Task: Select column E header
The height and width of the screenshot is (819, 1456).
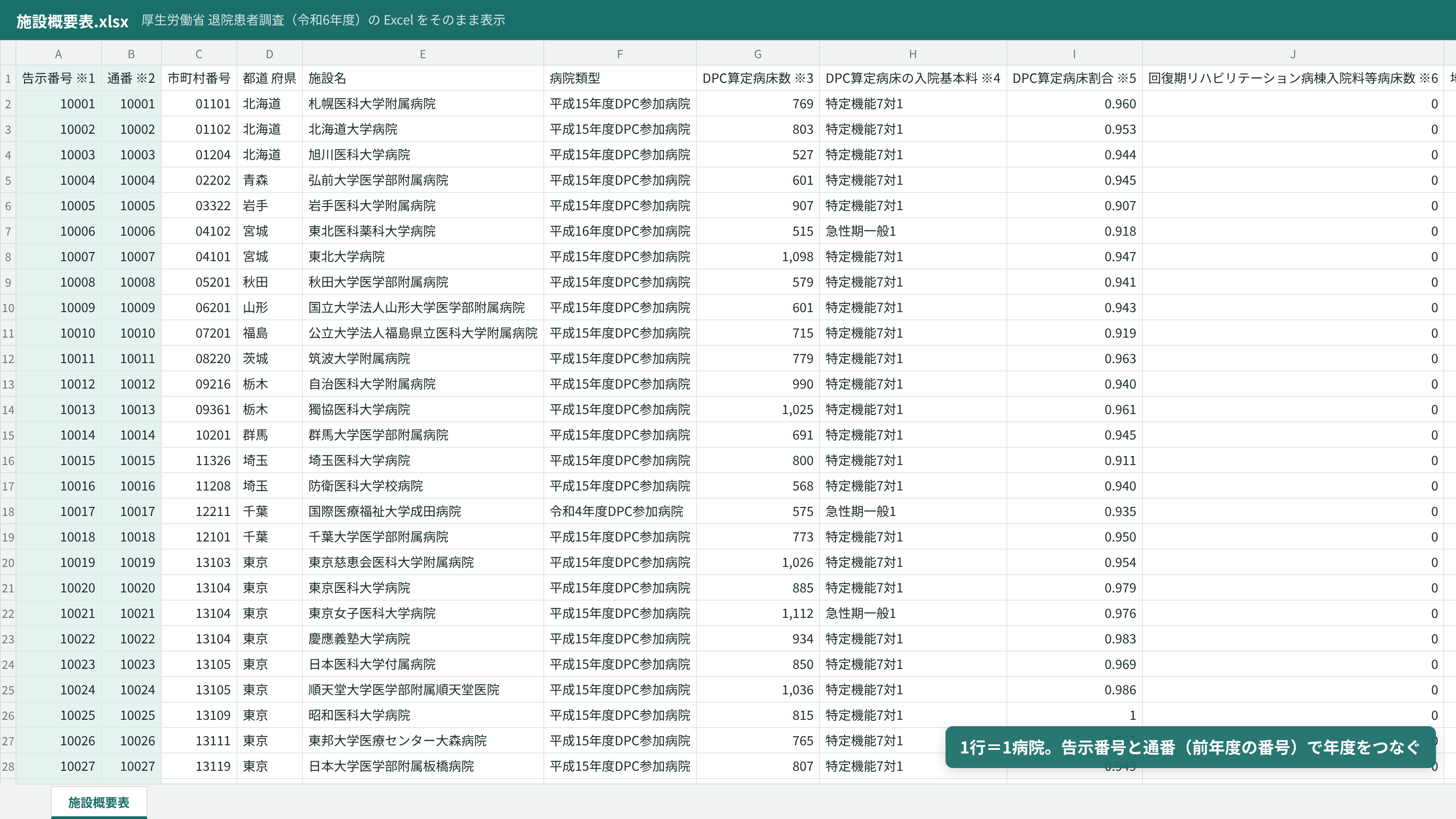Action: click(423, 54)
